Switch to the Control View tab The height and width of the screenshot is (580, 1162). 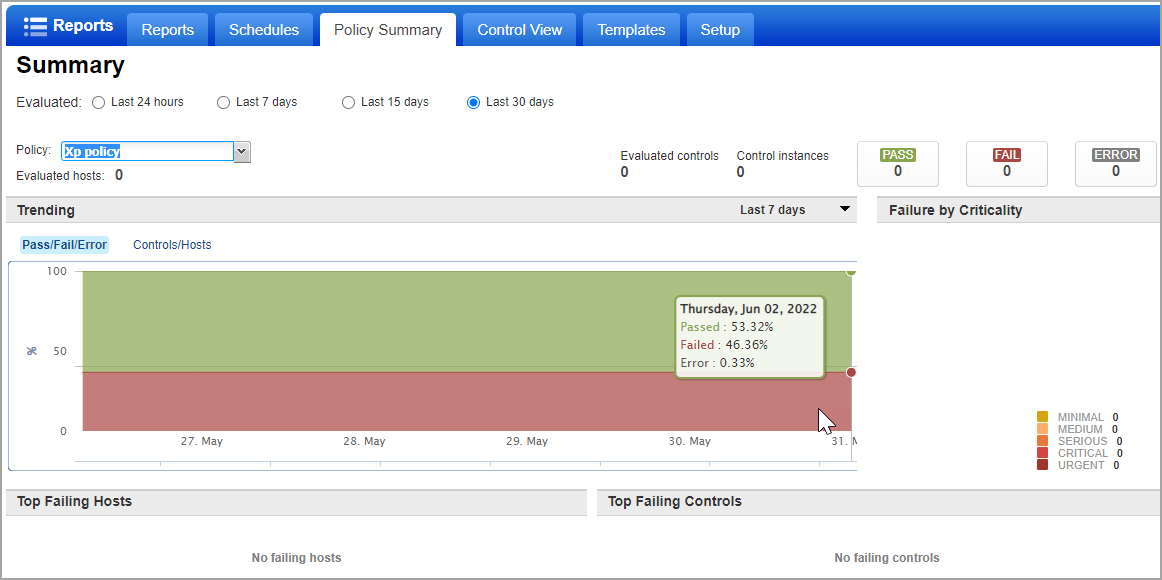(x=519, y=29)
